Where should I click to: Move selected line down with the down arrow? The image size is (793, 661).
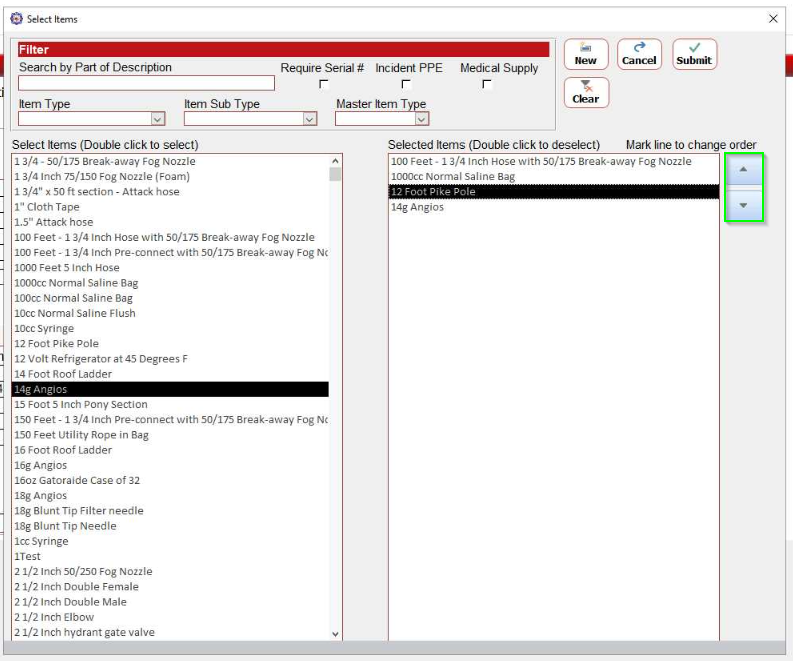[x=743, y=206]
